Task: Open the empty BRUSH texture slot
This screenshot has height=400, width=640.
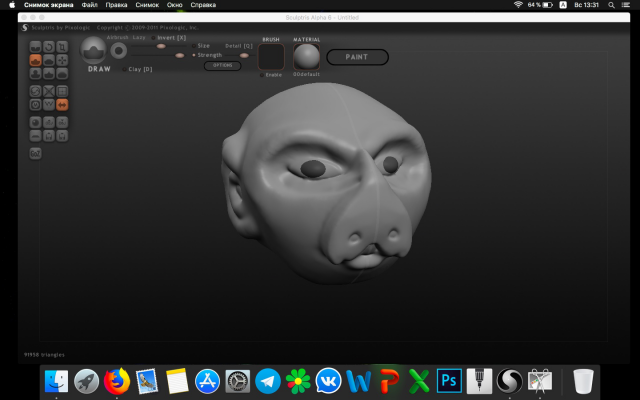Action: pyautogui.click(x=271, y=57)
